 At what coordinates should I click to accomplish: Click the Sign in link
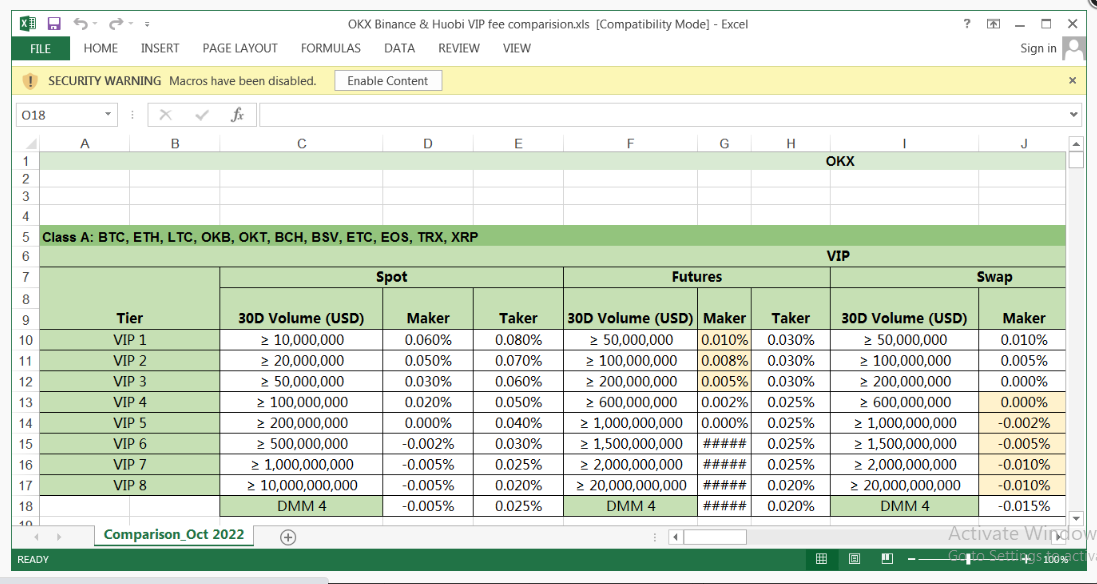(x=1038, y=48)
